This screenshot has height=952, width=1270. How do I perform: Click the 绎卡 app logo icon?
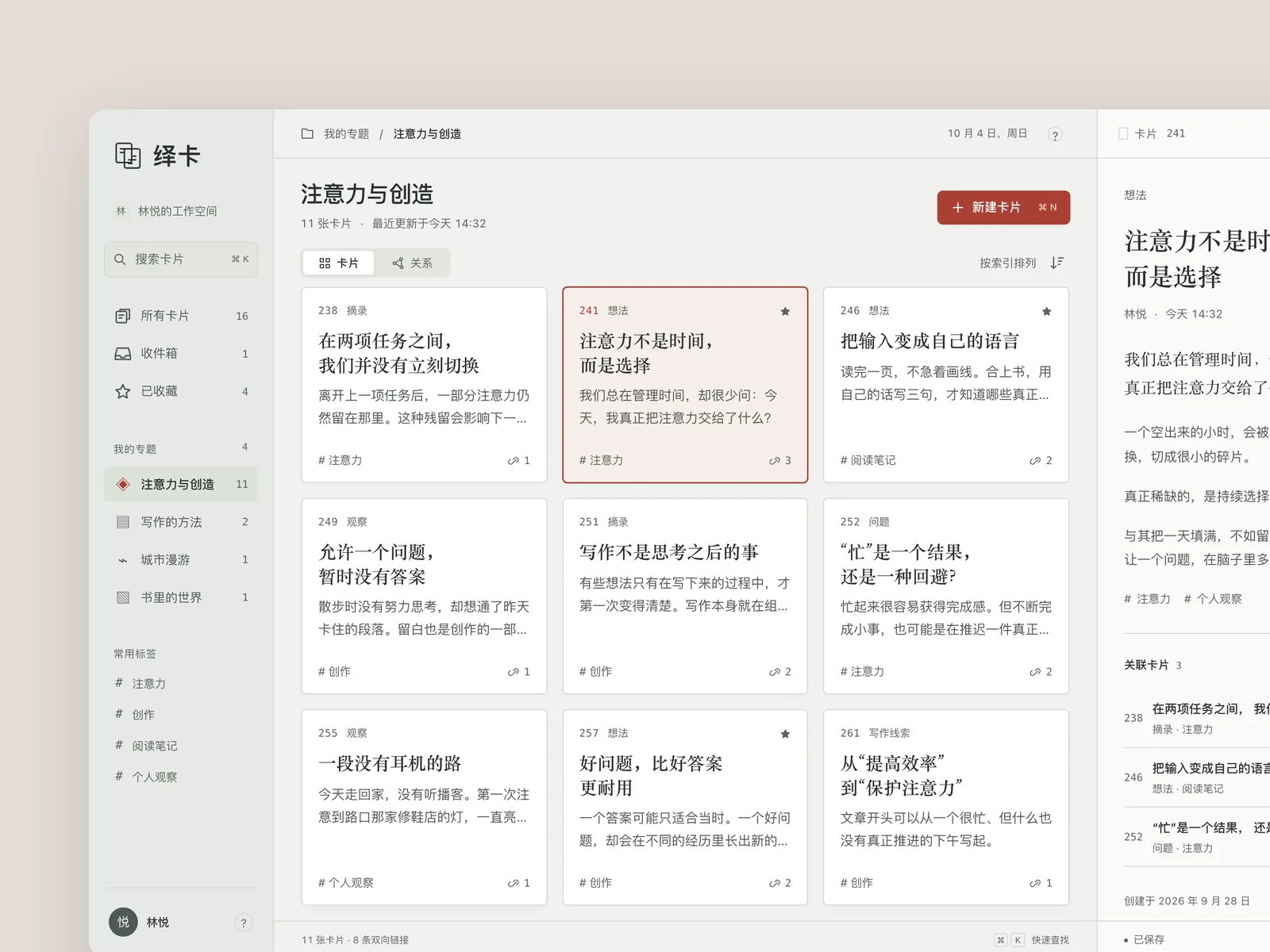(128, 155)
